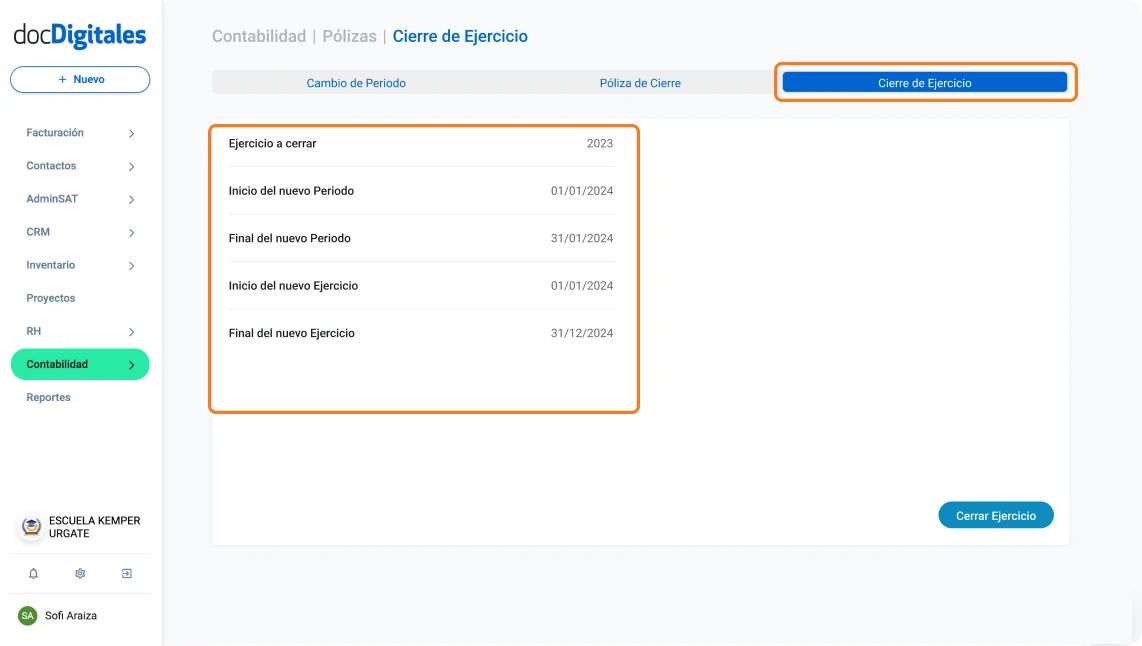The width and height of the screenshot is (1142, 646).
Task: Go to Reportes in the sidebar
Action: pos(49,397)
